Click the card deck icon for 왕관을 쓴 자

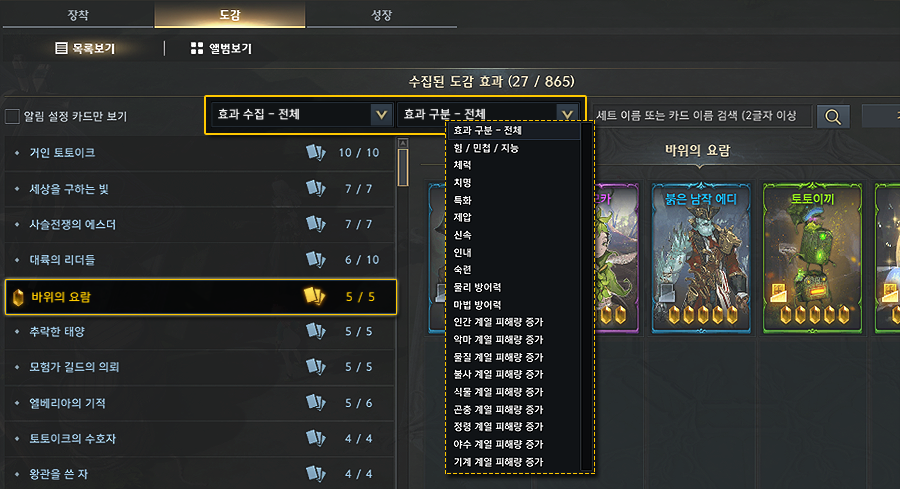(x=315, y=474)
